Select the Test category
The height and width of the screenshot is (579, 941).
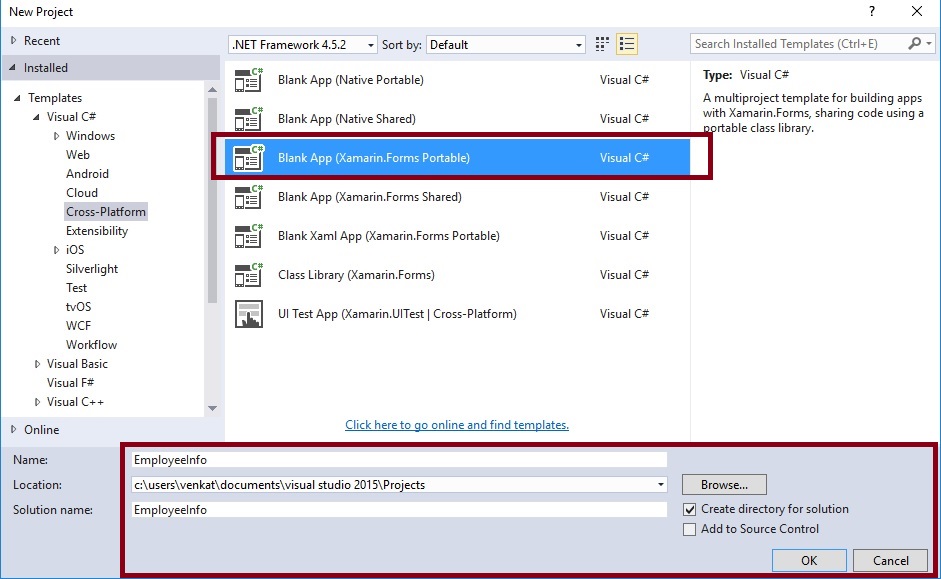(x=77, y=288)
